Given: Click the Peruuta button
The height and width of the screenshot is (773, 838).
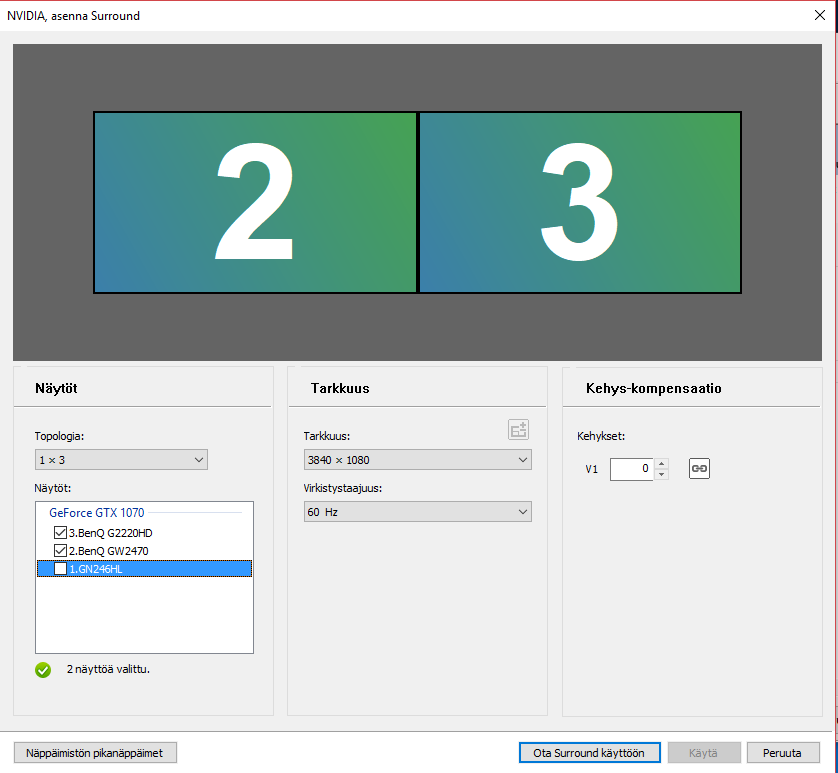Looking at the screenshot, I should pyautogui.click(x=782, y=753).
